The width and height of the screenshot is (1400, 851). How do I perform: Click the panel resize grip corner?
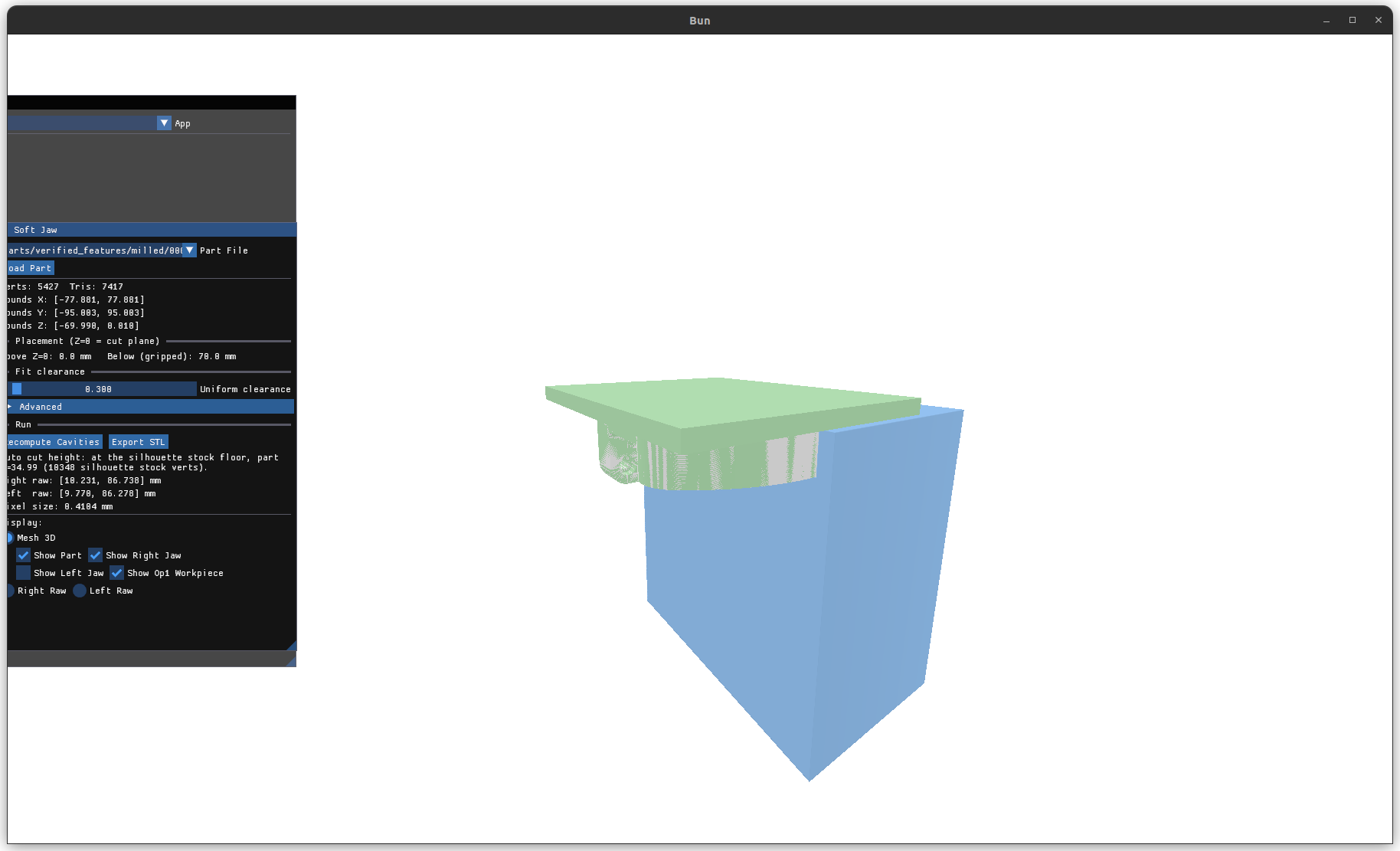point(291,646)
